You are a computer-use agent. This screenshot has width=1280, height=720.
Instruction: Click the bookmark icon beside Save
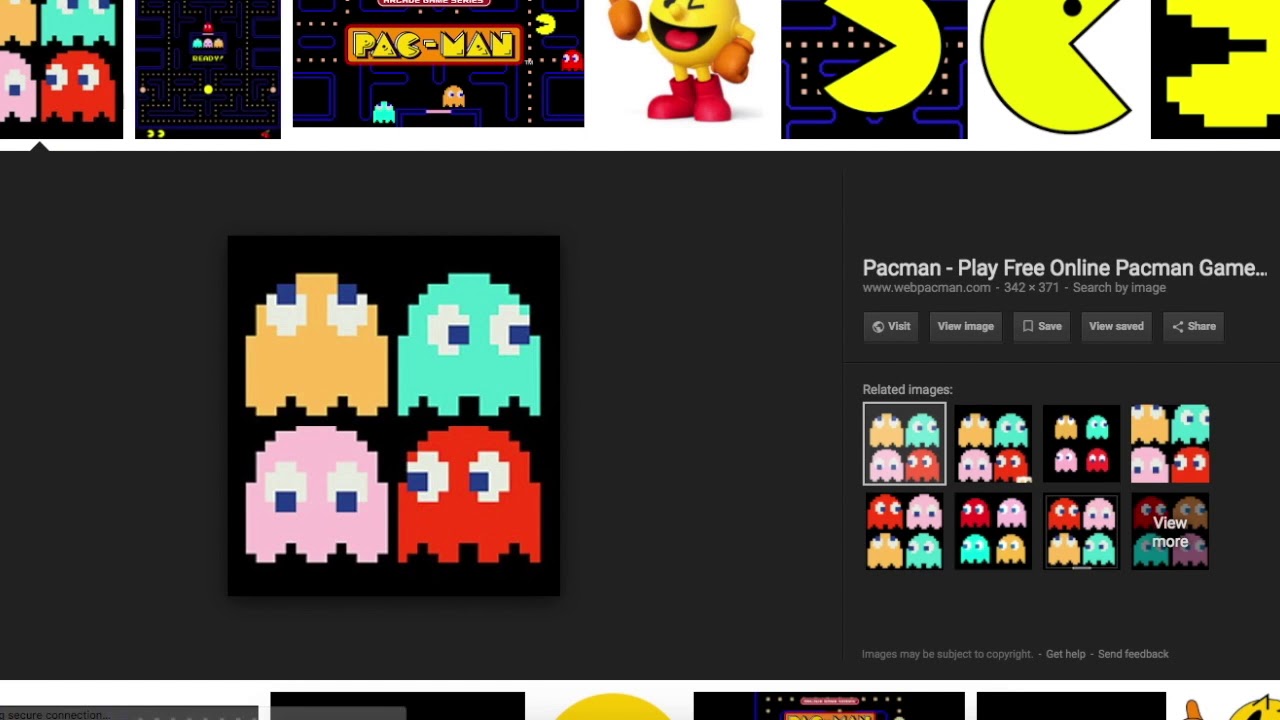(1027, 327)
